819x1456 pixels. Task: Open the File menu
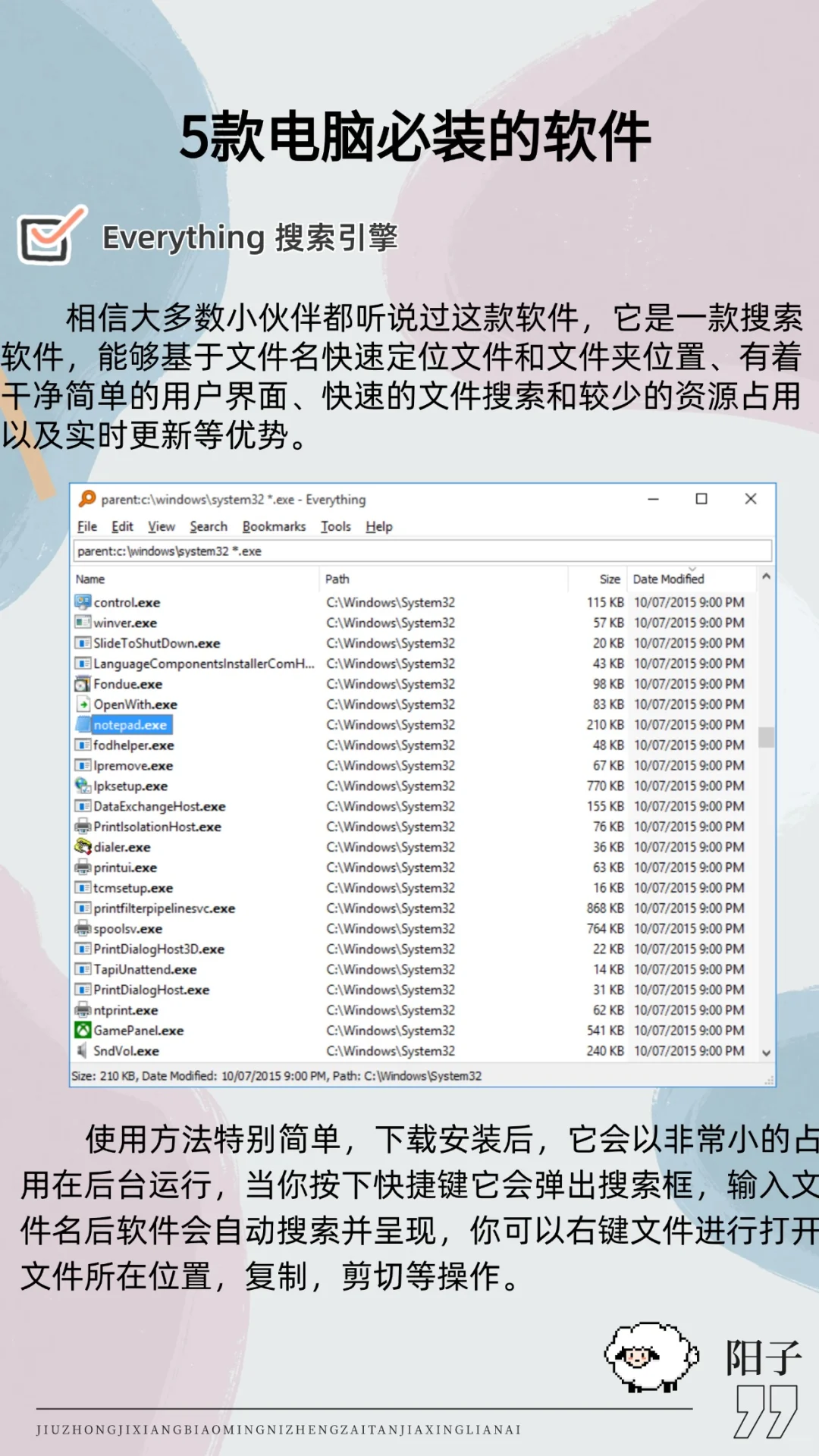click(87, 526)
